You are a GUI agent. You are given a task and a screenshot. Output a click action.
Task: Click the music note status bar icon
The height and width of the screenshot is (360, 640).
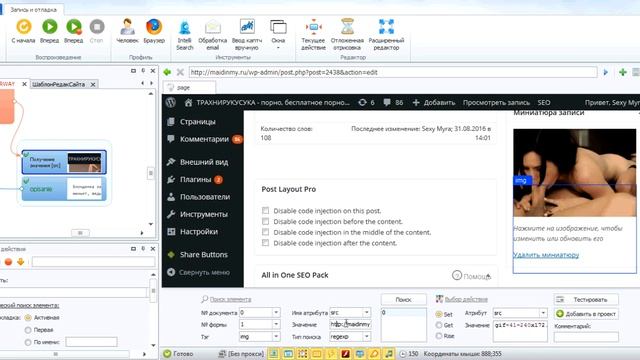pos(389,354)
